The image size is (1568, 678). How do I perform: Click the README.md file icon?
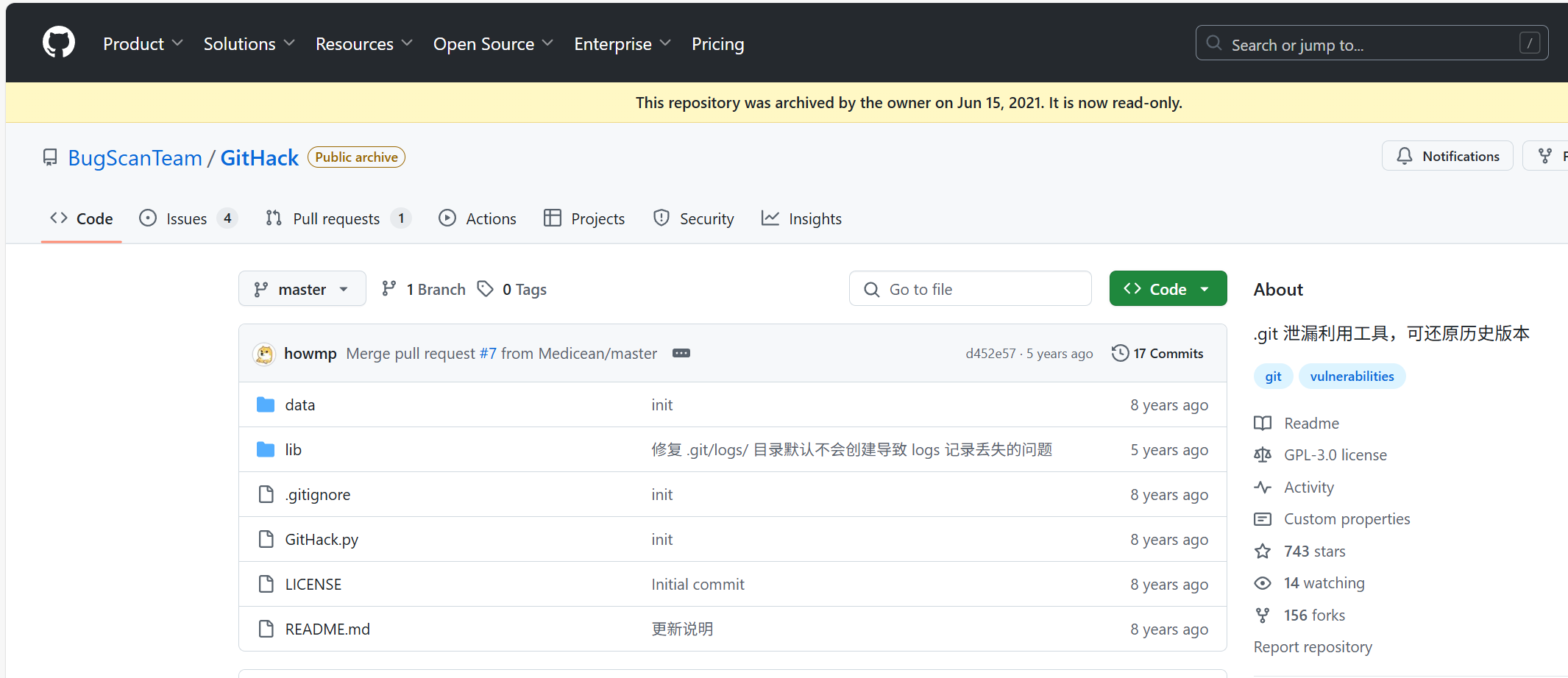tap(266, 629)
